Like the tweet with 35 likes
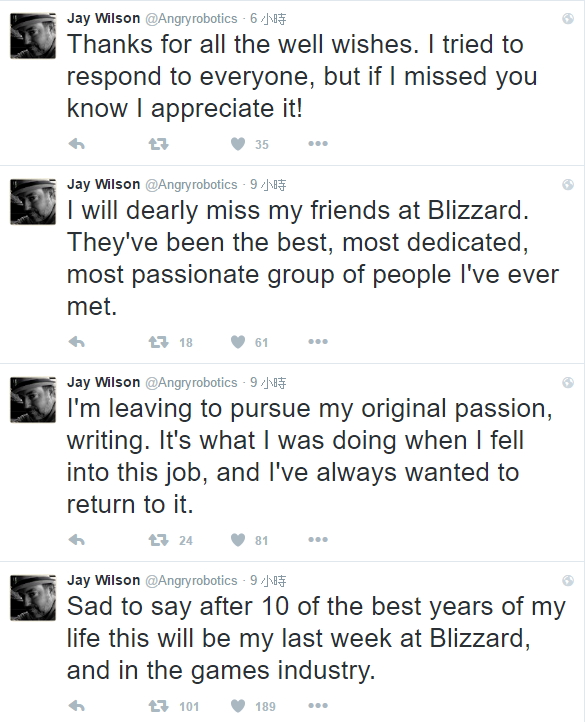This screenshot has height=722, width=585. [238, 144]
